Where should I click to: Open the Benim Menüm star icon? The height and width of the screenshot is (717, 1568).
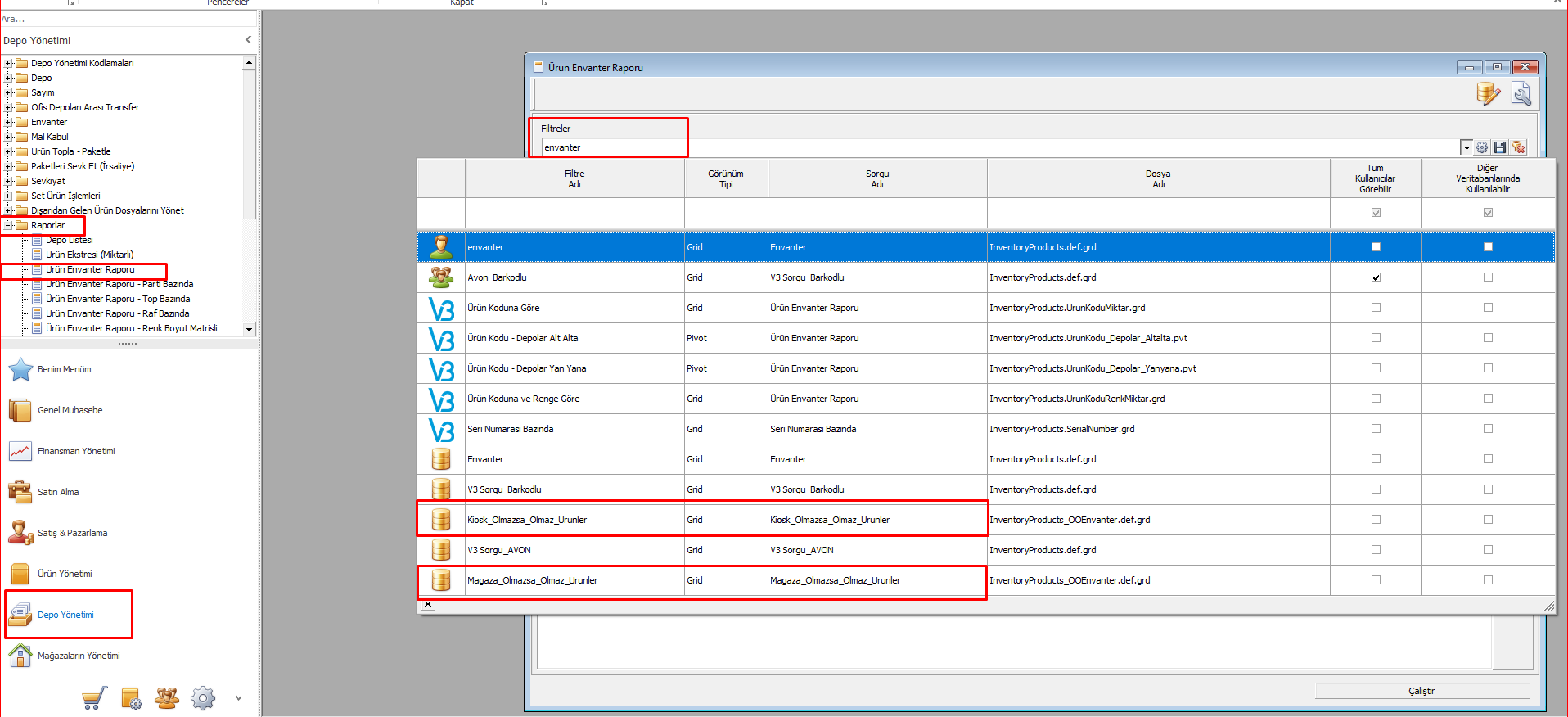coord(20,369)
